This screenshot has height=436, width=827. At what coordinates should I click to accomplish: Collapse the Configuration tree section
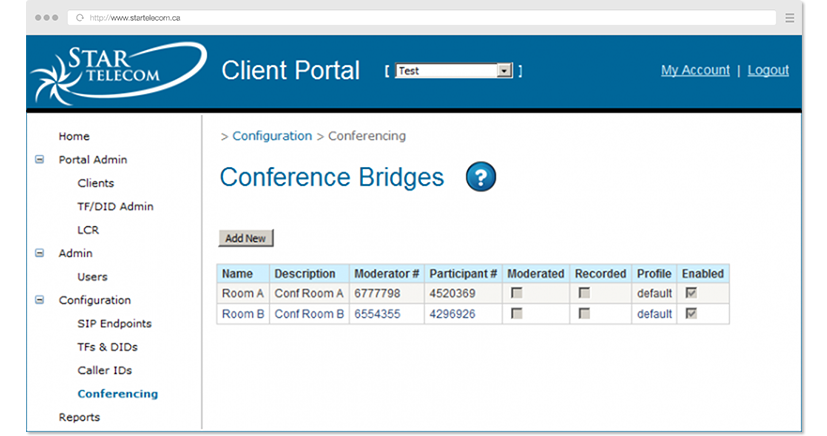[40, 300]
